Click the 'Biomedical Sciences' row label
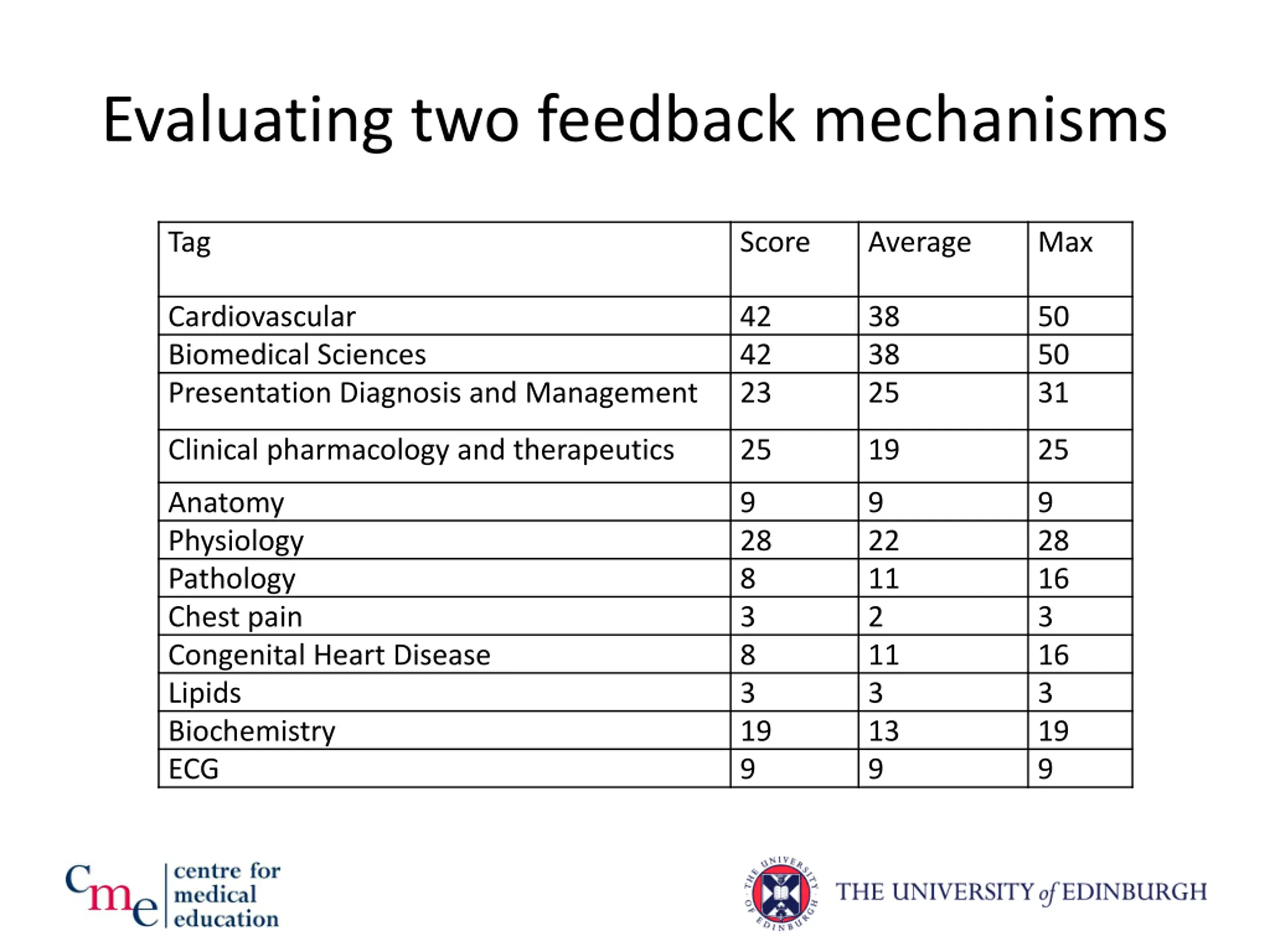The image size is (1270, 952). click(x=297, y=355)
